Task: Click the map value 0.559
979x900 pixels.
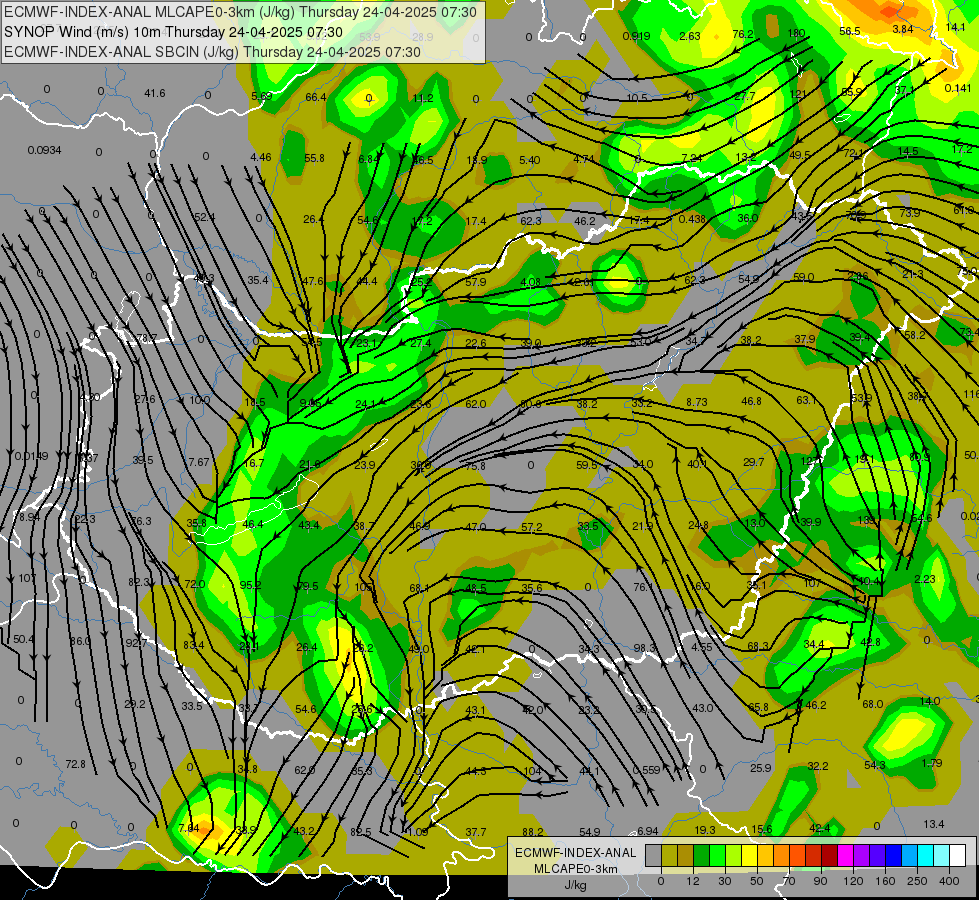Action: 646,771
